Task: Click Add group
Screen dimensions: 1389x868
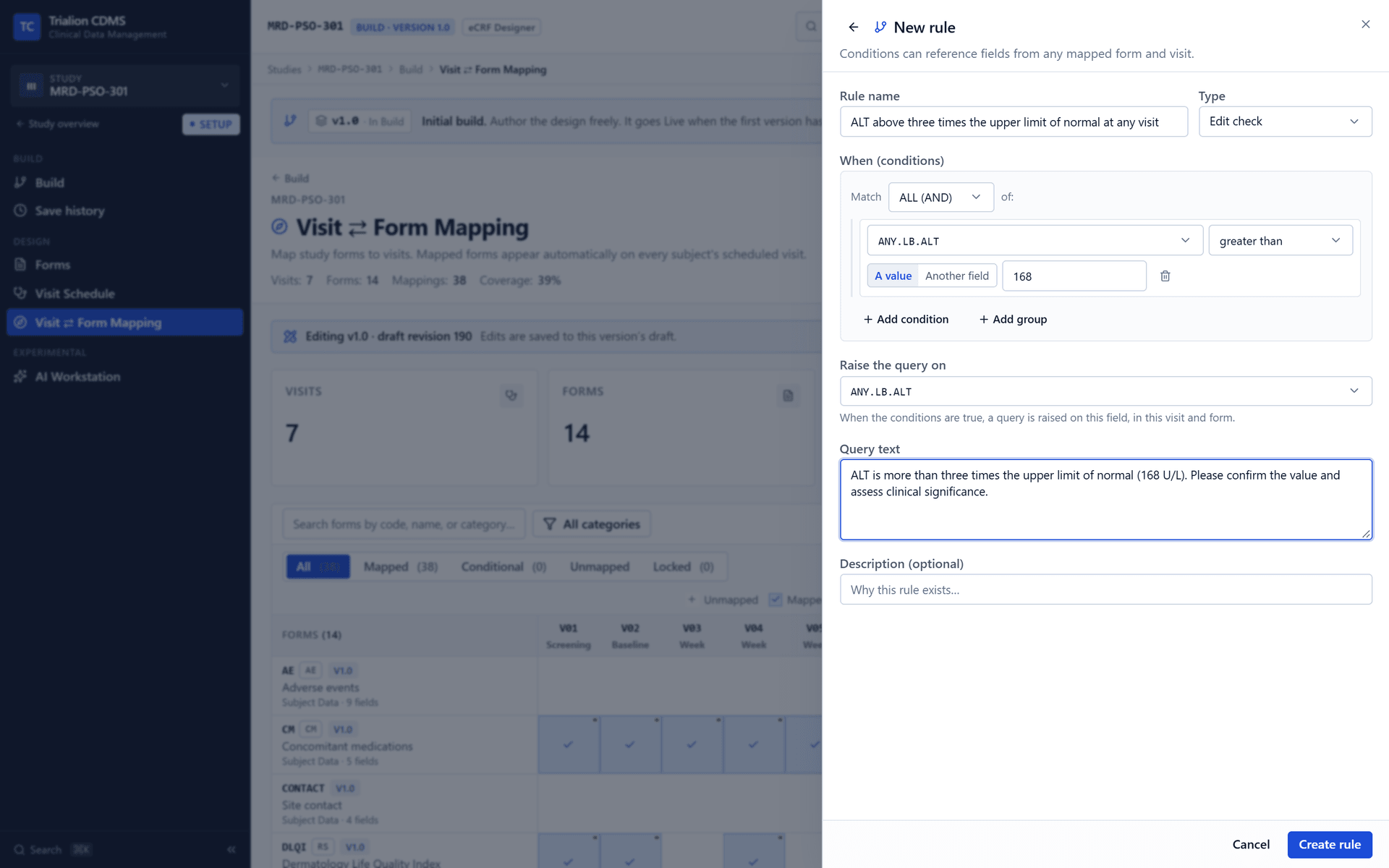Action: [x=1013, y=319]
